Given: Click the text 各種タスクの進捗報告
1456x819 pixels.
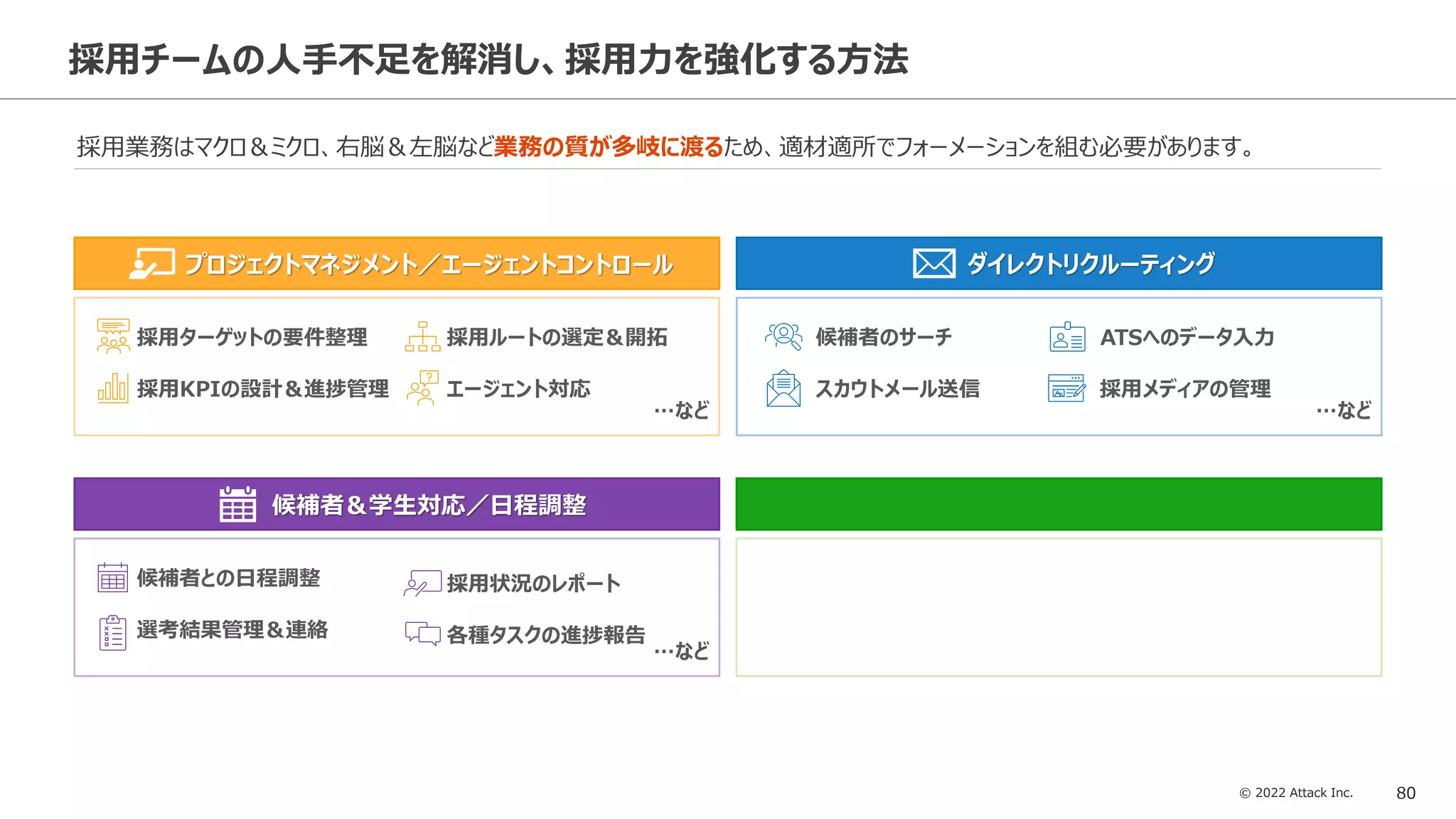Looking at the screenshot, I should (x=546, y=634).
